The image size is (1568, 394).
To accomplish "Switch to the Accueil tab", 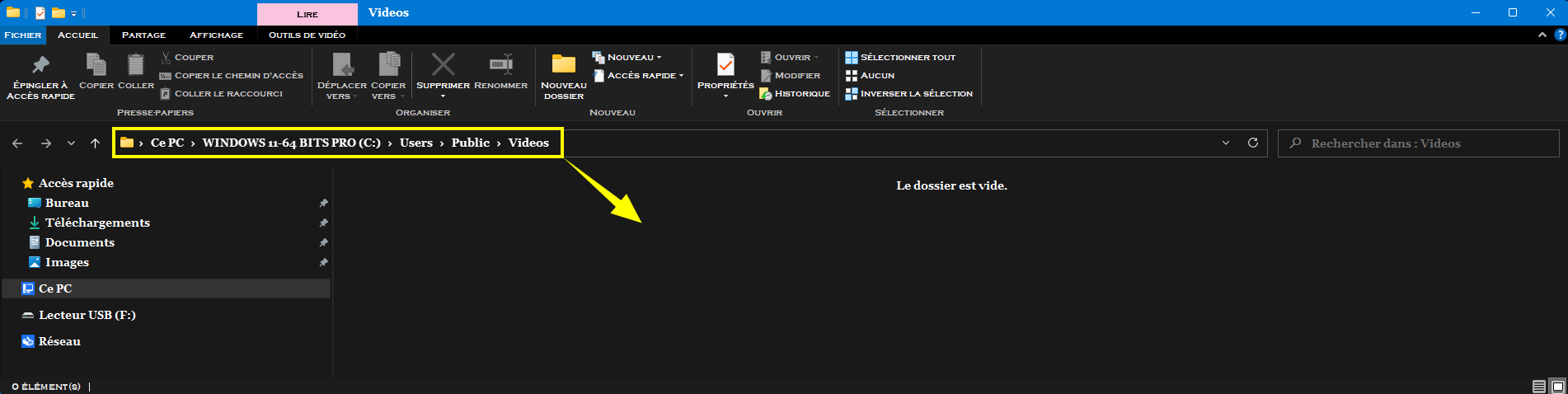I will click(x=77, y=35).
